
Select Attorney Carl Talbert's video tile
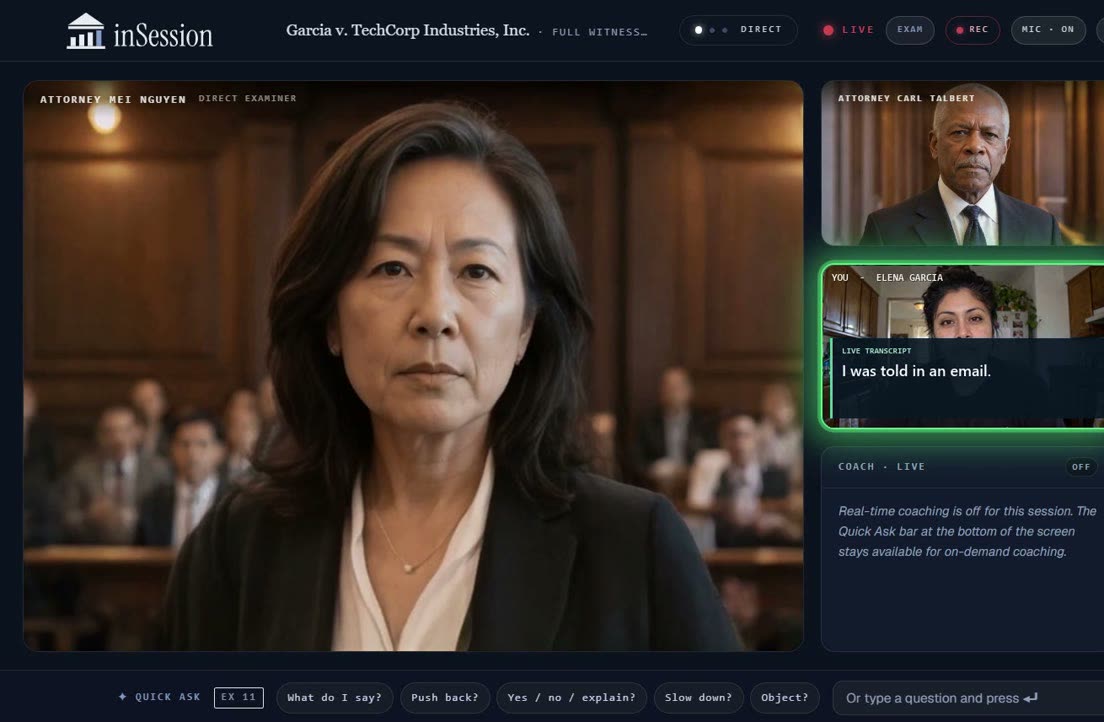pyautogui.click(x=962, y=163)
